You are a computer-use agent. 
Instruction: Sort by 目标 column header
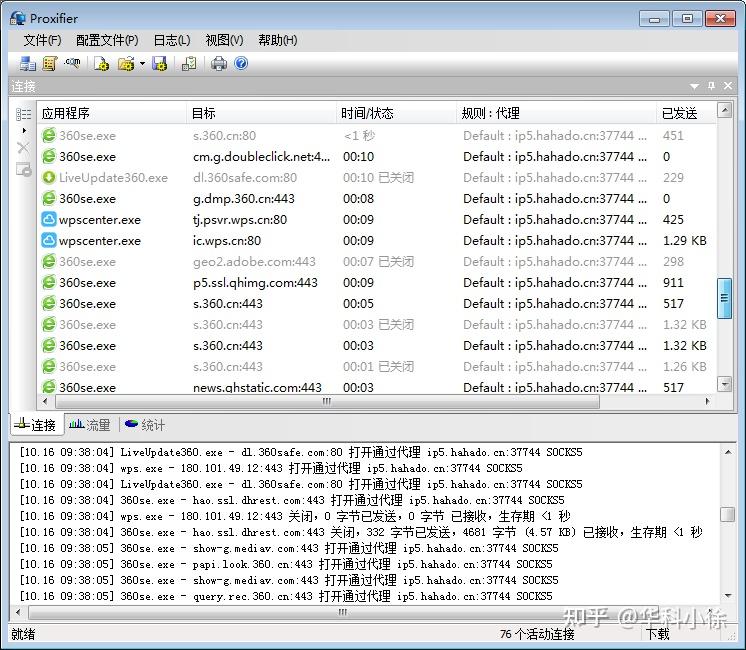click(261, 113)
